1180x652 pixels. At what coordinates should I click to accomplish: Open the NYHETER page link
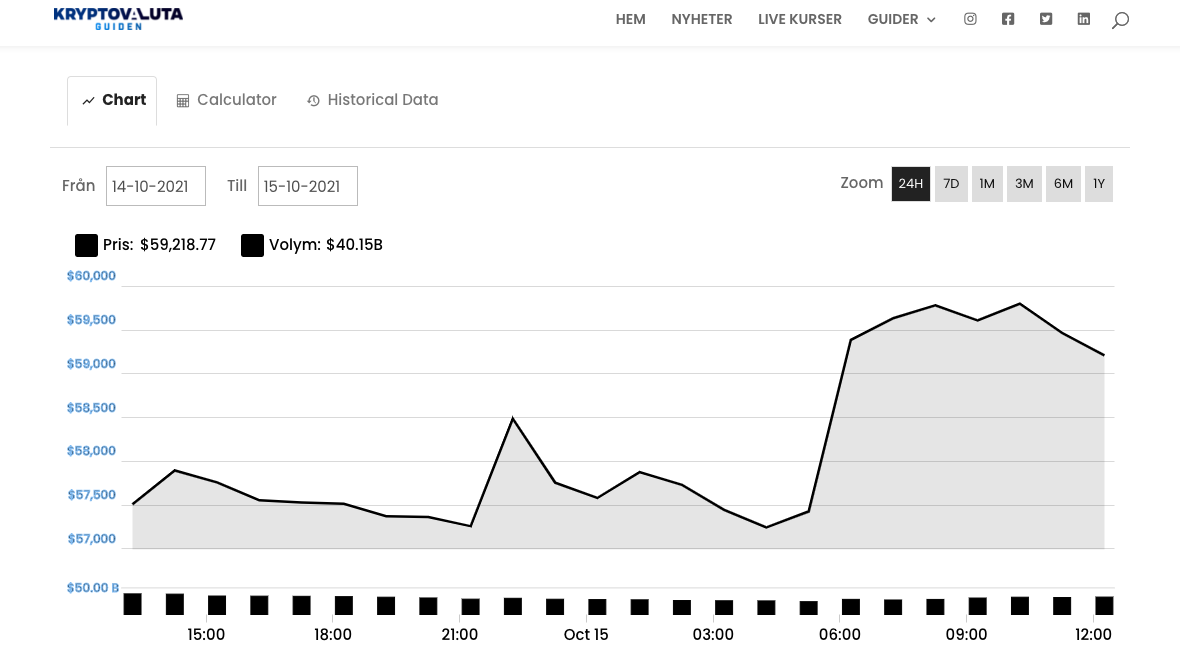point(702,19)
